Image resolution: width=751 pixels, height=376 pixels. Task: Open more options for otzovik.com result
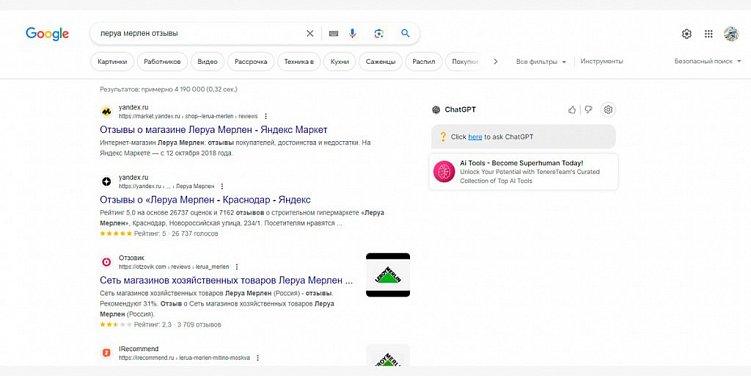tap(236, 266)
